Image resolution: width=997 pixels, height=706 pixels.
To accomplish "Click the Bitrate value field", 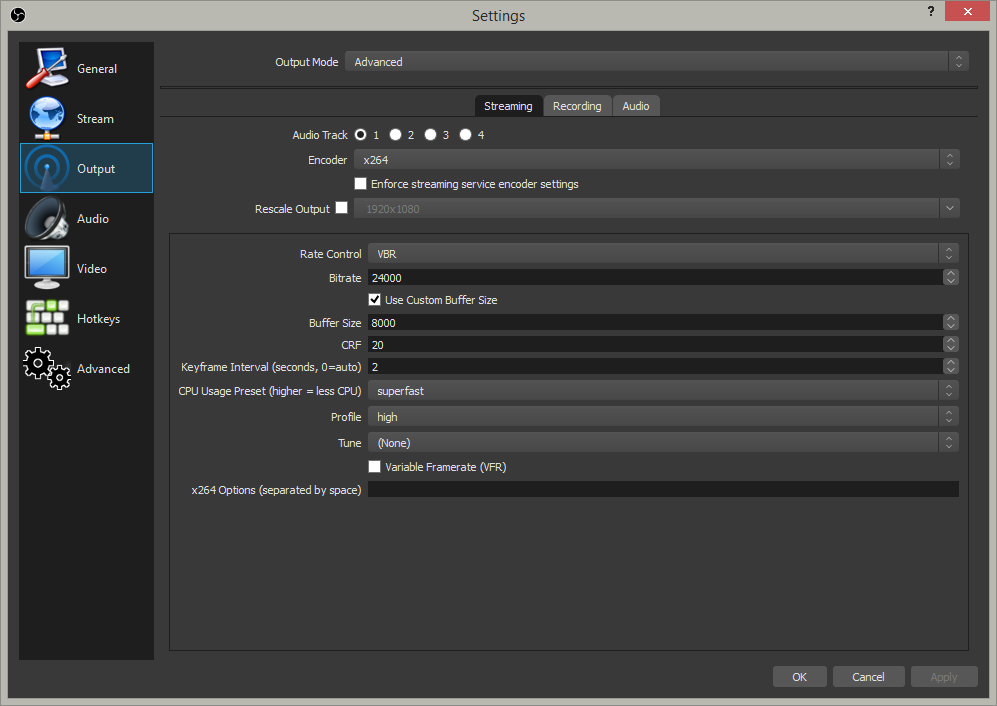I will 656,278.
